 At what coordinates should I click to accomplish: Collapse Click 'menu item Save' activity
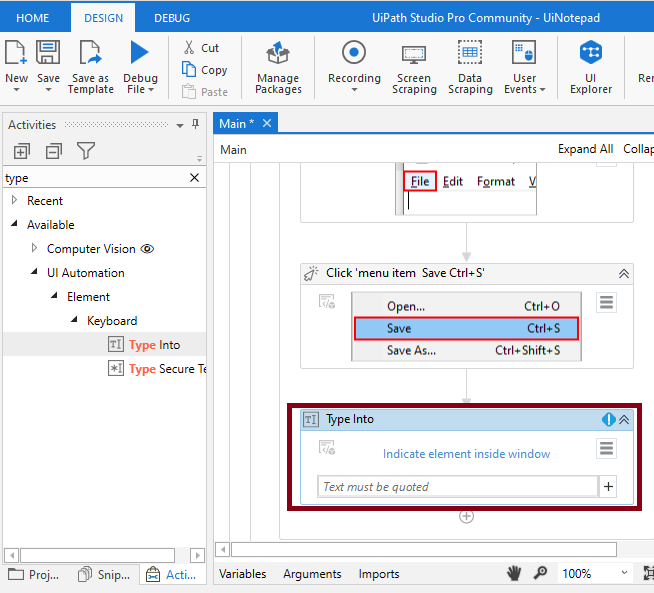click(624, 274)
